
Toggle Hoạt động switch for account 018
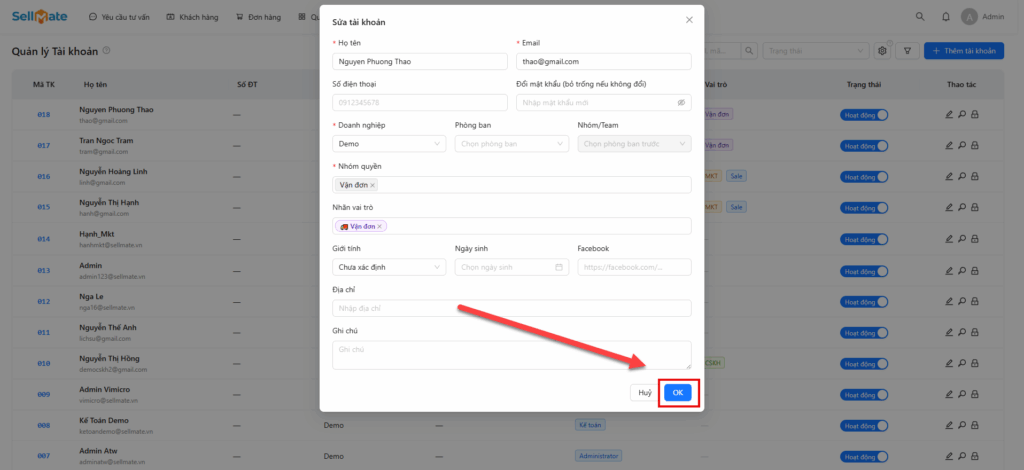pyautogui.click(x=864, y=115)
